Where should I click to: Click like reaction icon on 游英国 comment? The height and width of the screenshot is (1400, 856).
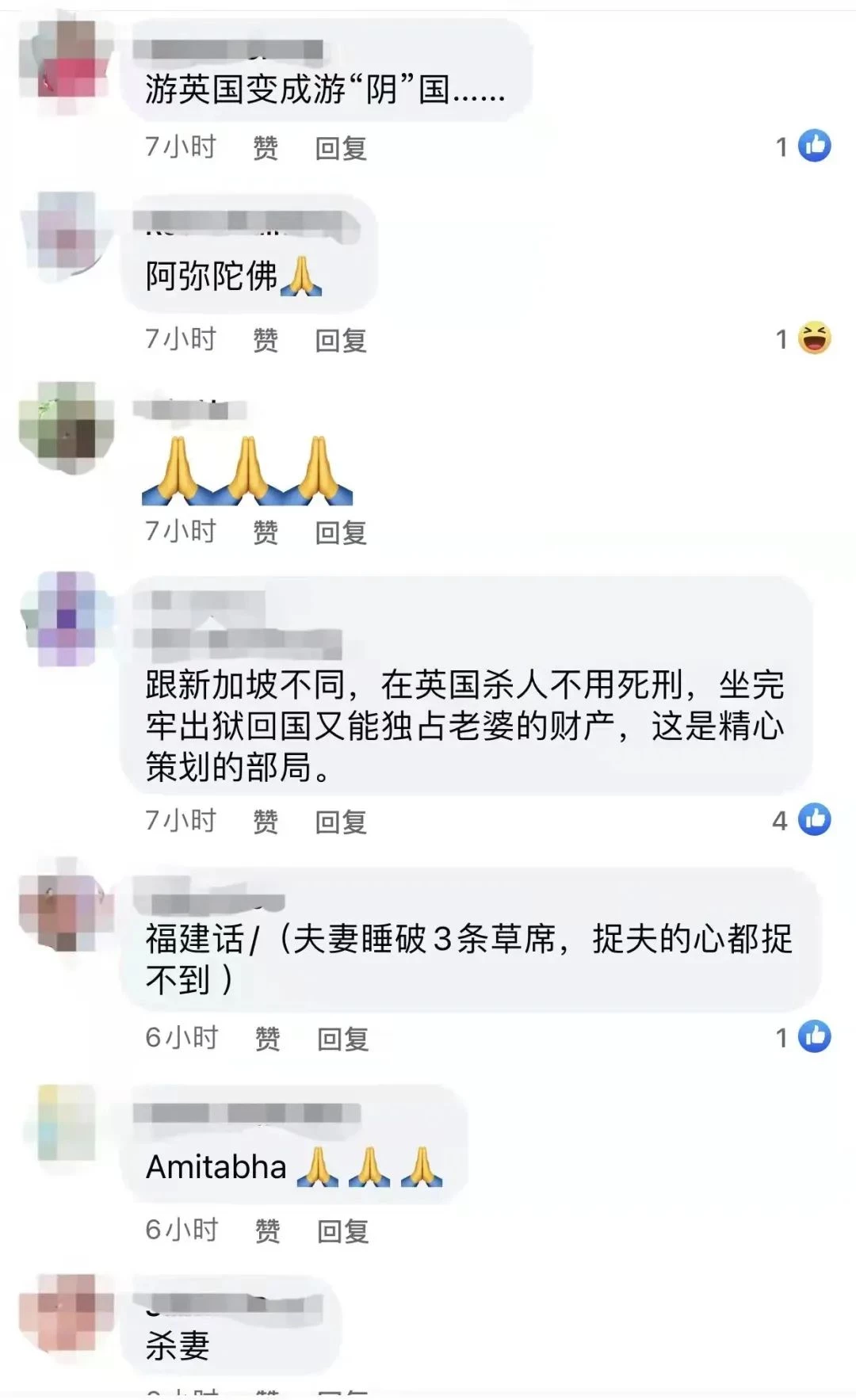click(814, 146)
